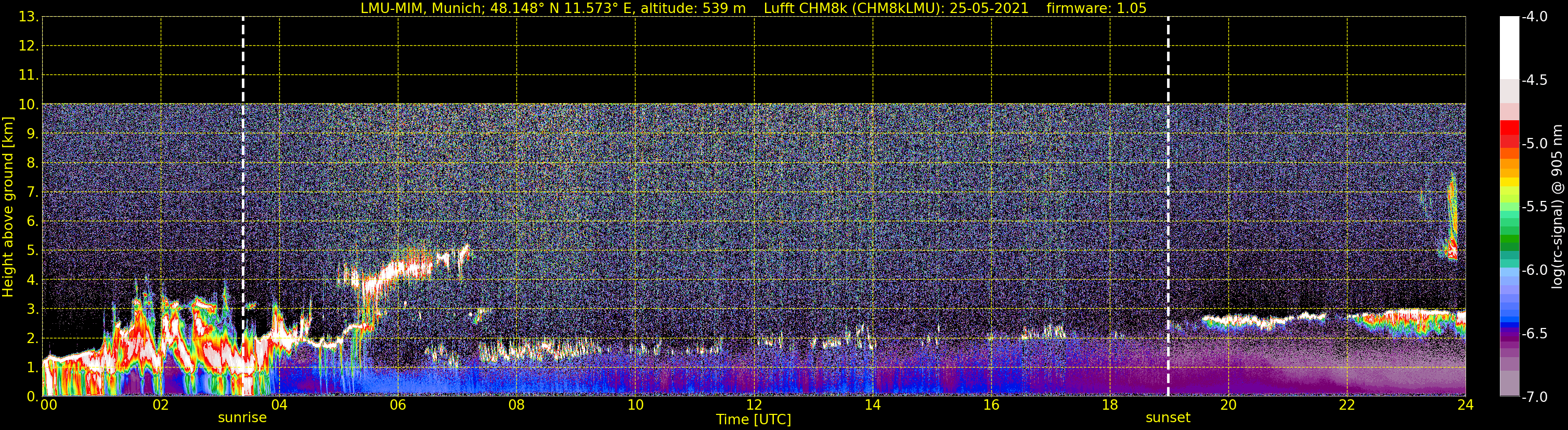Click the "5." height axis tick label
Screen dimensions: 1568x430
click(x=32, y=251)
